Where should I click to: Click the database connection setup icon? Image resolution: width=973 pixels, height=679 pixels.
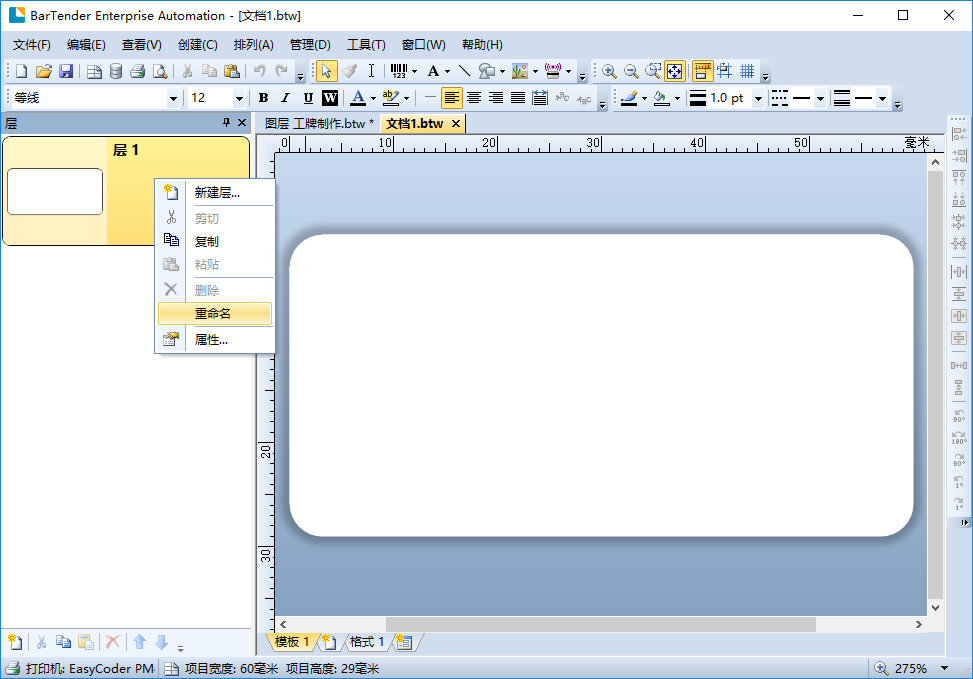(116, 71)
